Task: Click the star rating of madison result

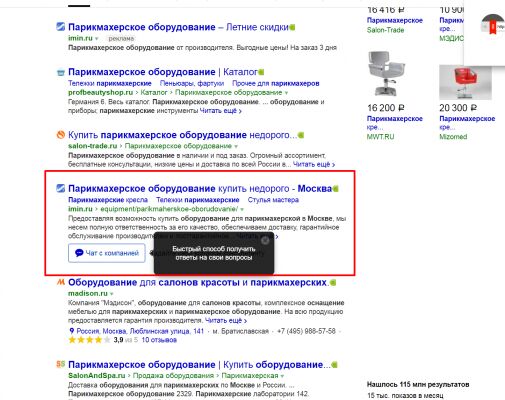Action: click(89, 340)
